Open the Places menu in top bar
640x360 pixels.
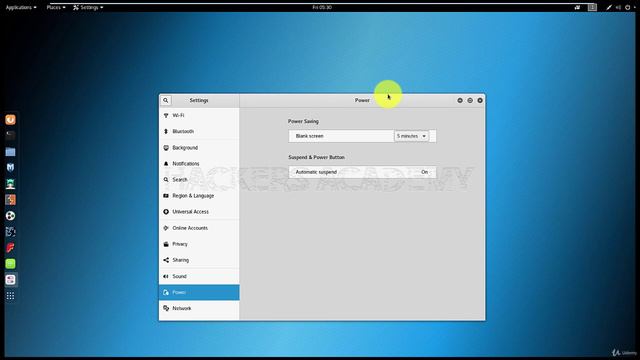[56, 7]
